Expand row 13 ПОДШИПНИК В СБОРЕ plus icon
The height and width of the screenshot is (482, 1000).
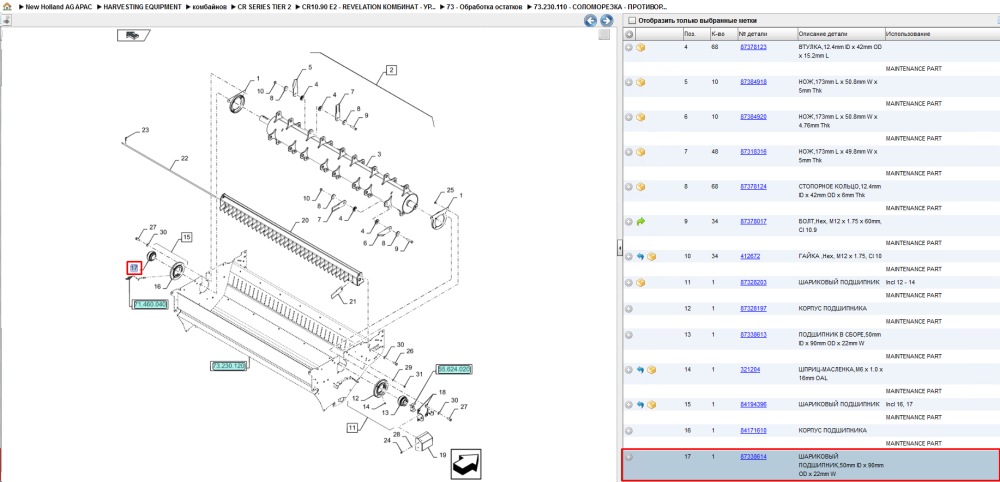tap(629, 335)
